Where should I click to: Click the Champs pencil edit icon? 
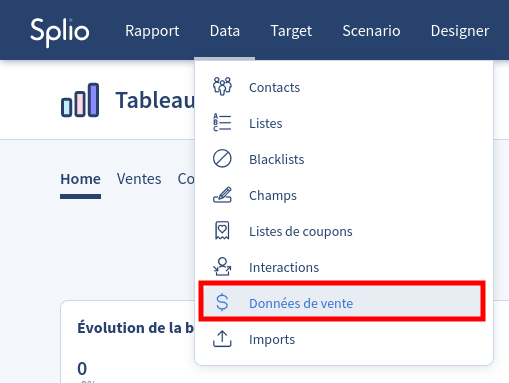pyautogui.click(x=222, y=195)
